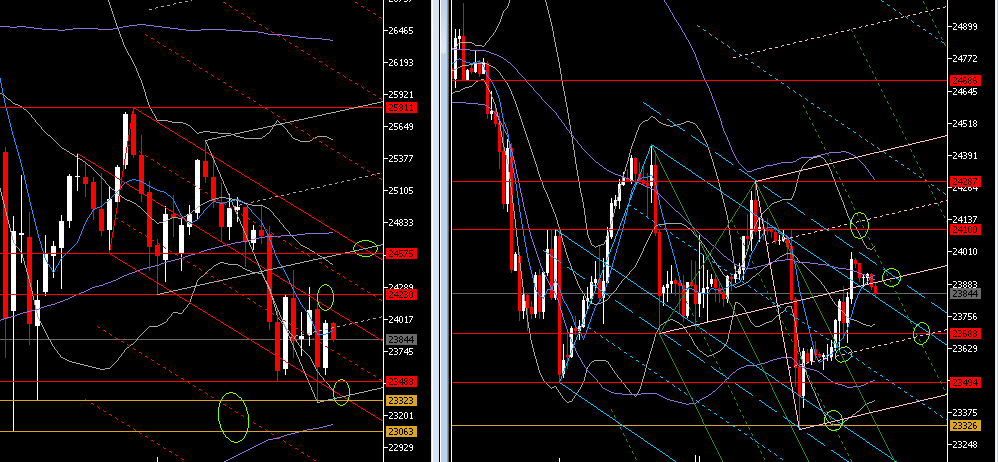Click the 25105 axis value, left chart

[x=401, y=190]
